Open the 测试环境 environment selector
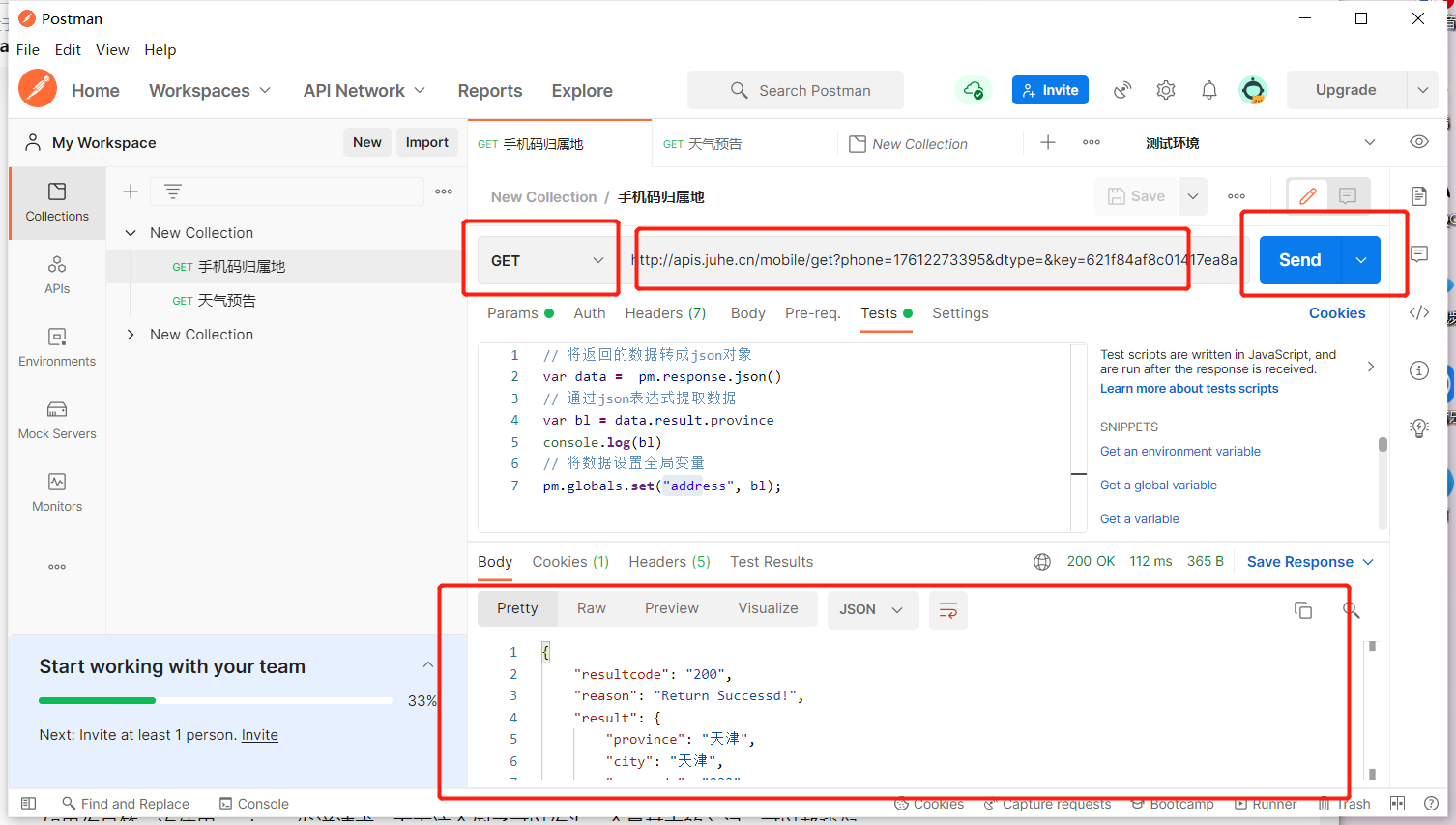This screenshot has width=1456, height=825. (1260, 142)
